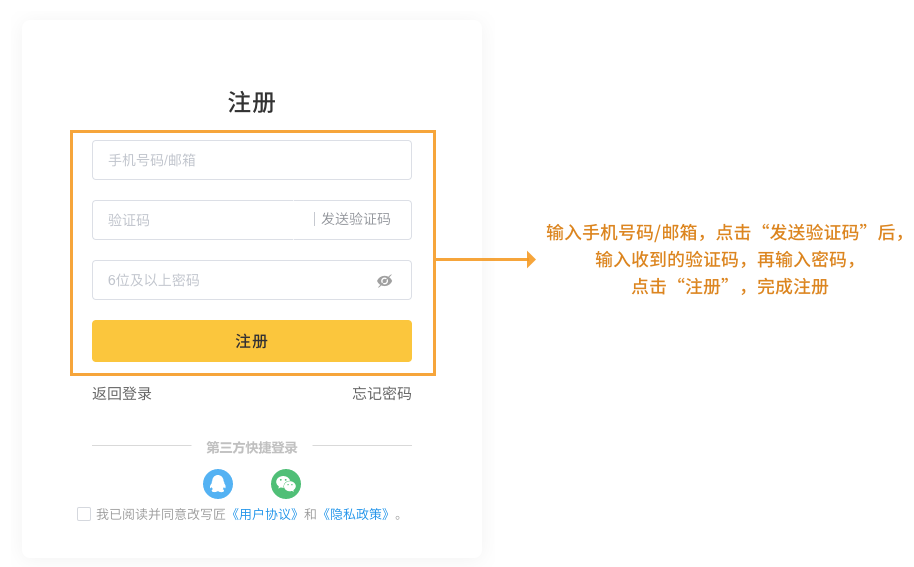This screenshot has width=914, height=567.
Task: Click the 注册 page heading
Action: [252, 103]
